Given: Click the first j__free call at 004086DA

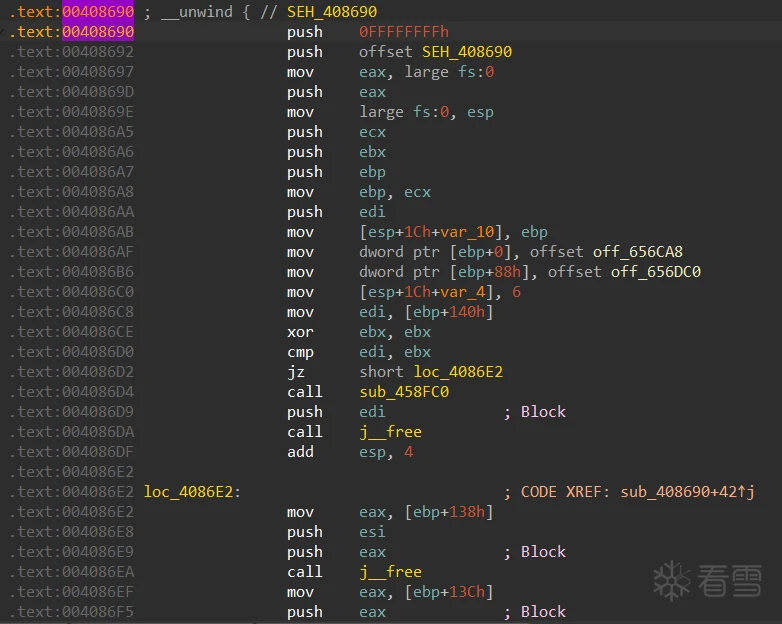Looking at the screenshot, I should 391,431.
